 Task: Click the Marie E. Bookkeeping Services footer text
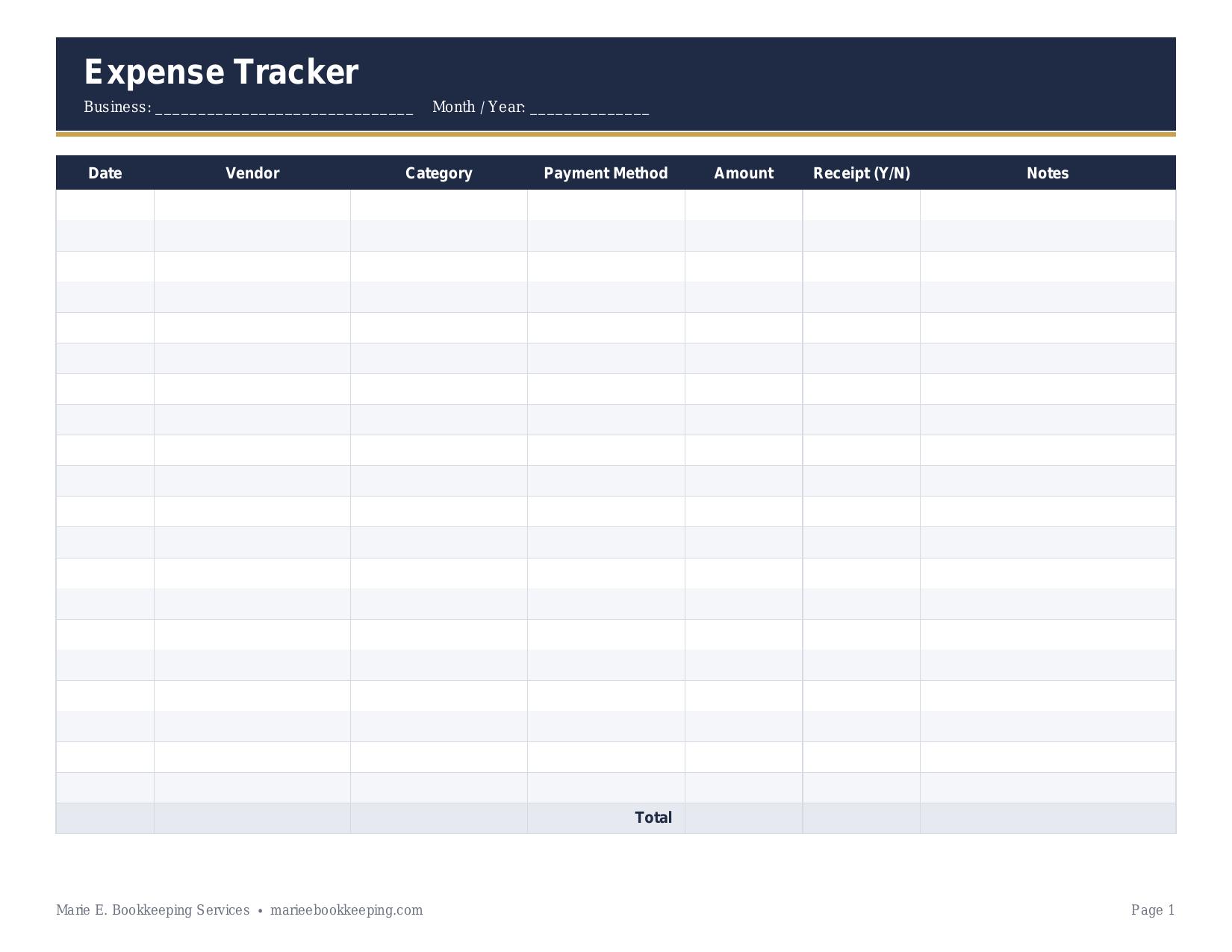point(153,910)
